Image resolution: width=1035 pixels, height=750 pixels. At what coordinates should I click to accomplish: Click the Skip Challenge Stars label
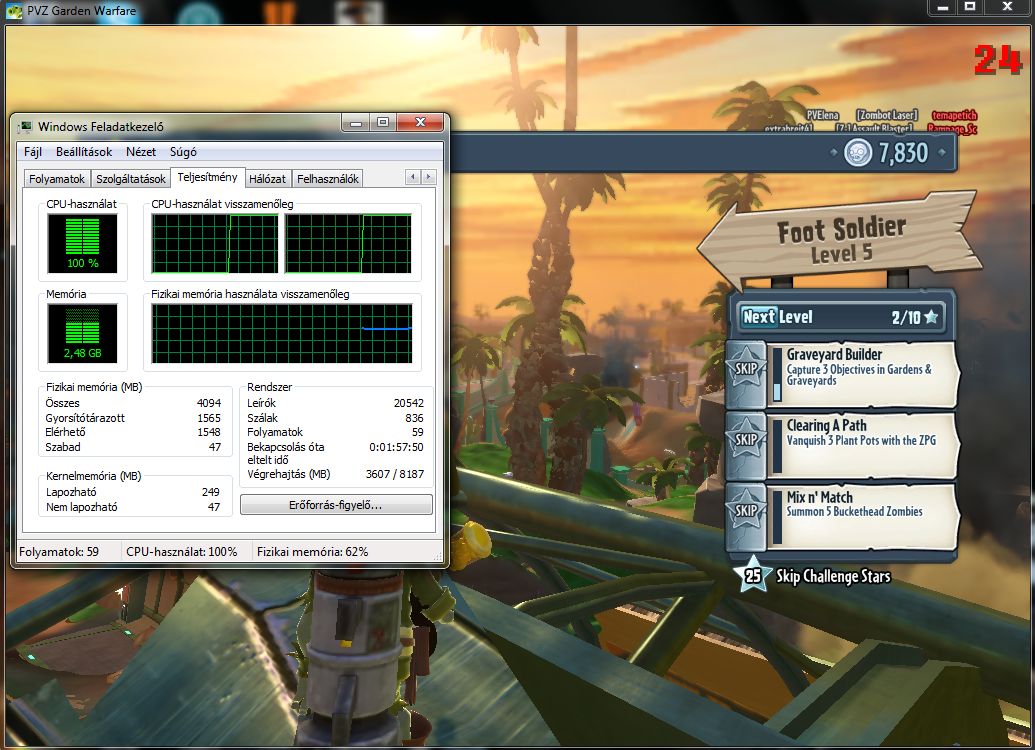pyautogui.click(x=833, y=576)
